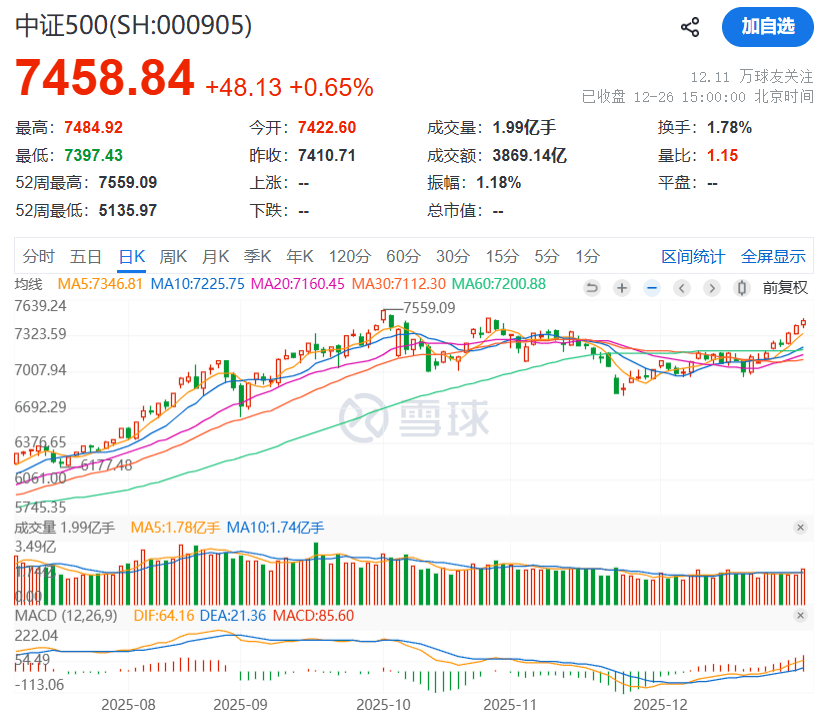Switch to the 周K weekly chart tab
This screenshot has height=718, width=821.
[x=173, y=256]
